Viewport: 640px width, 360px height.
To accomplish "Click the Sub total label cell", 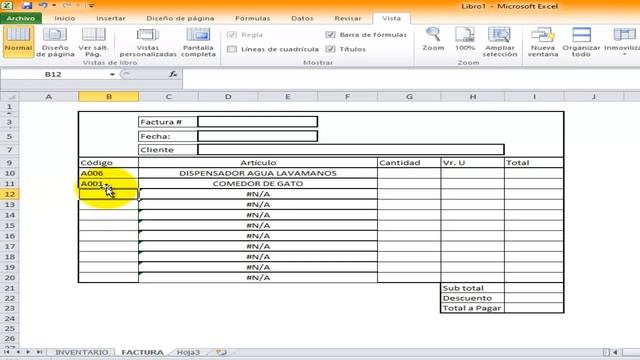I will [x=473, y=288].
